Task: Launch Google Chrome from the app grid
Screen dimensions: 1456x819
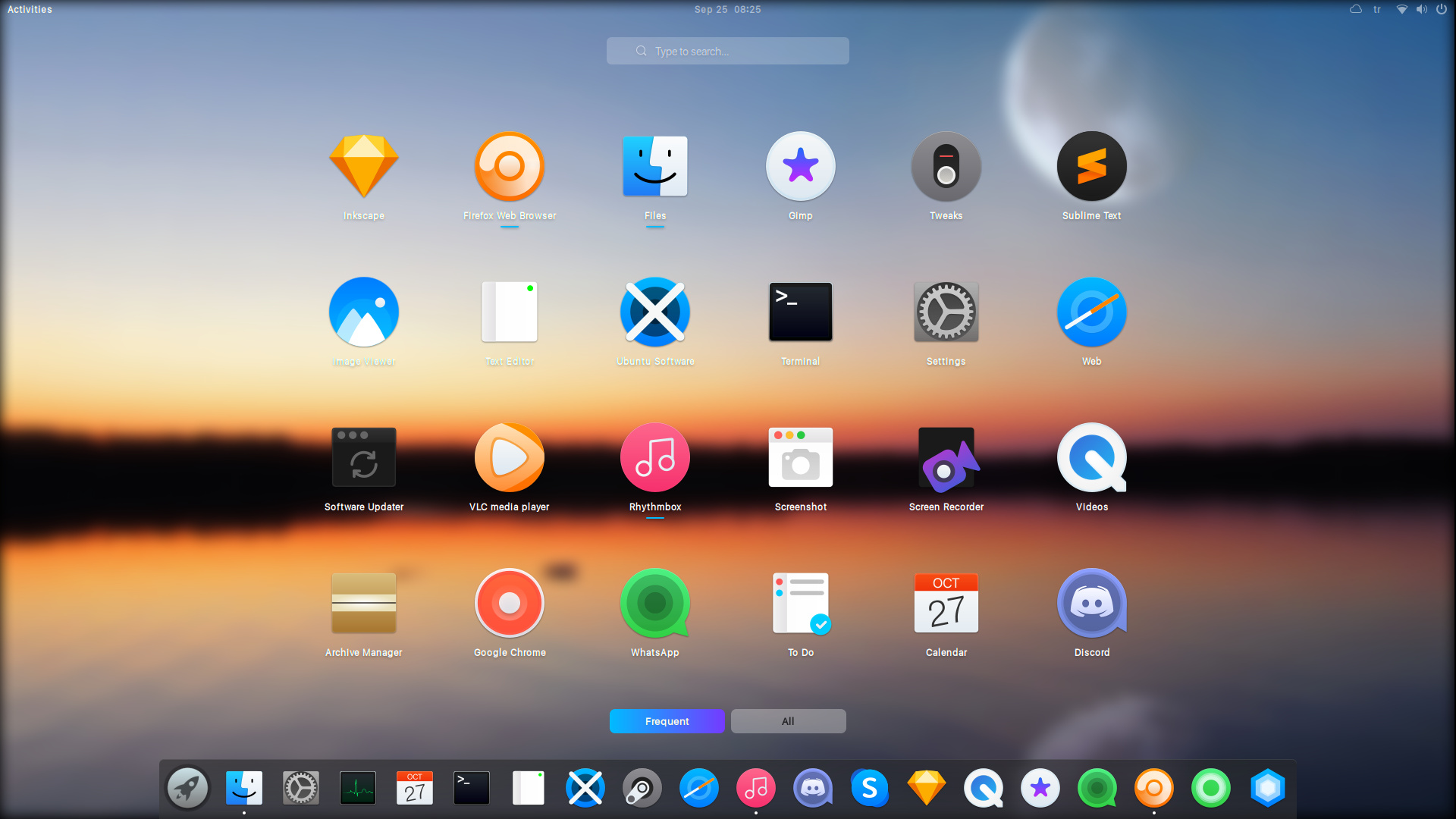Action: pyautogui.click(x=510, y=603)
